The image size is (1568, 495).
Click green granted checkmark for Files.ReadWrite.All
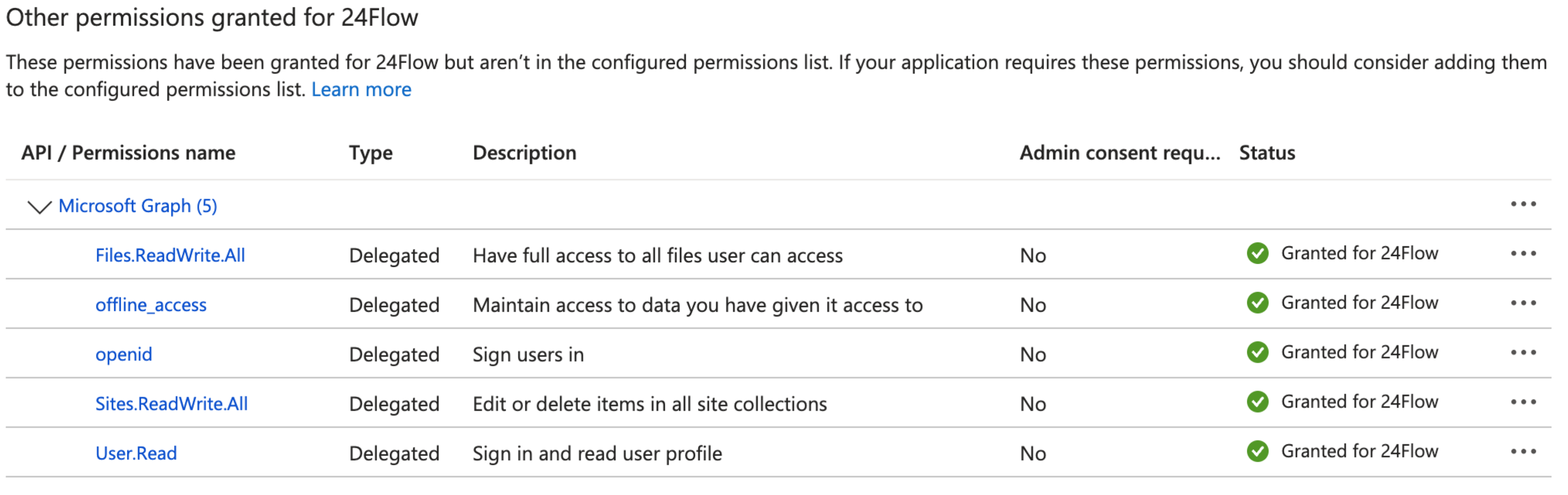point(1257,253)
